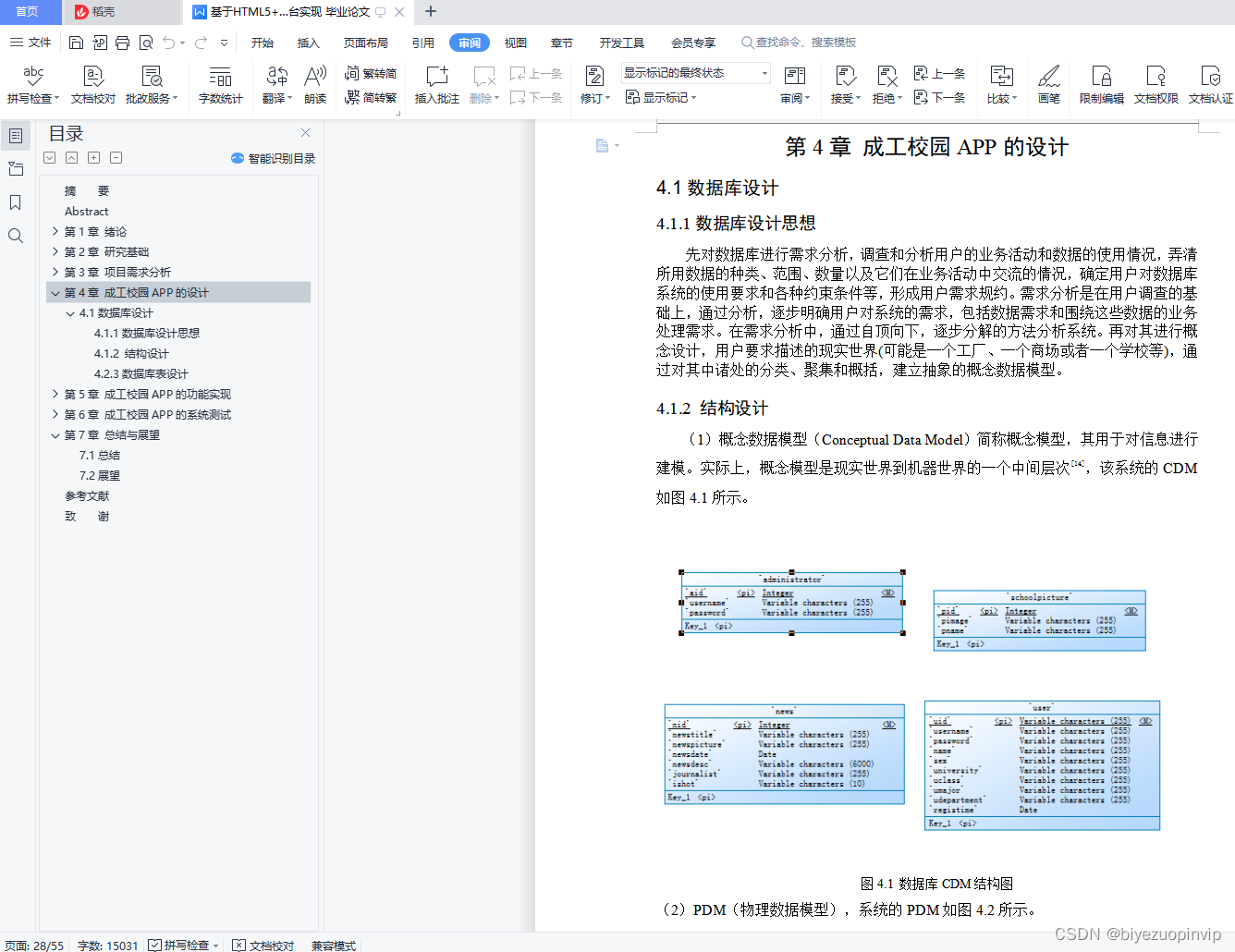The image size is (1235, 952).
Task: Toggle 文档校对 in the status bar
Action: point(262,946)
